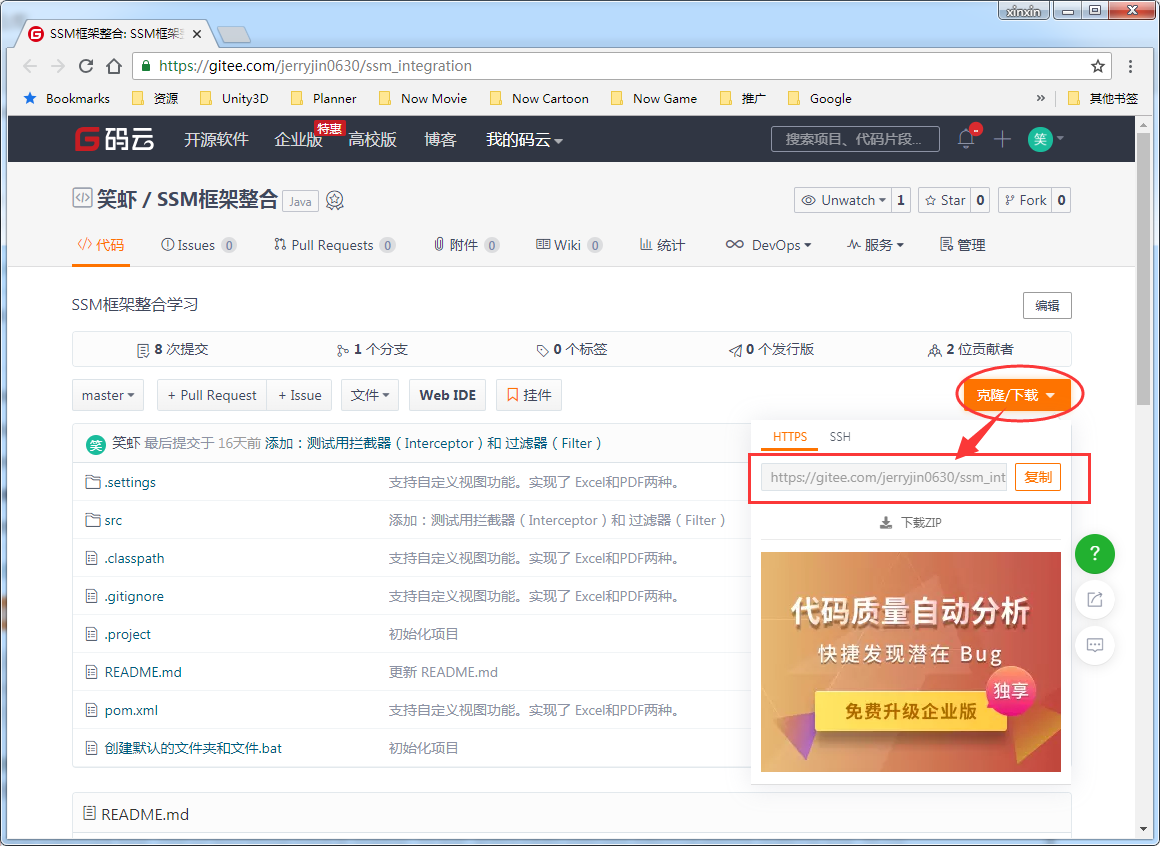Click the clone URL input field
This screenshot has width=1160, height=846.
point(884,477)
